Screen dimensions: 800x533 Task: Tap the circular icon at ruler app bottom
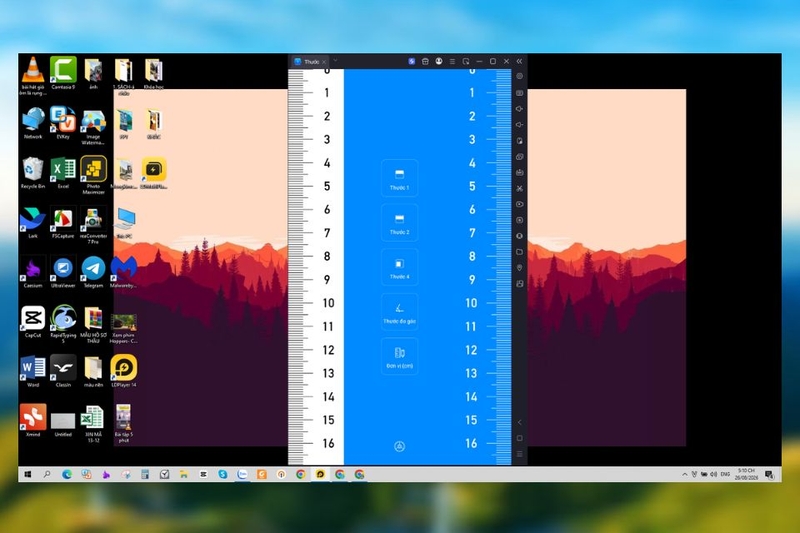coord(399,446)
